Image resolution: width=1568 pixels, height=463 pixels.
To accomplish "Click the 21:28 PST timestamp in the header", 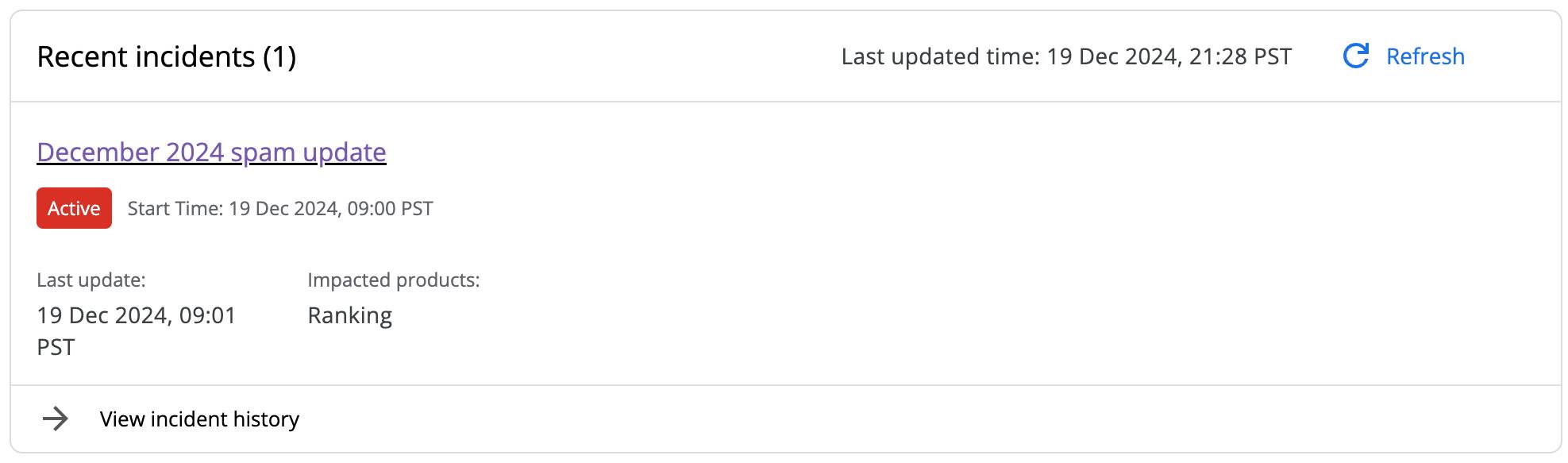I will click(x=1240, y=56).
